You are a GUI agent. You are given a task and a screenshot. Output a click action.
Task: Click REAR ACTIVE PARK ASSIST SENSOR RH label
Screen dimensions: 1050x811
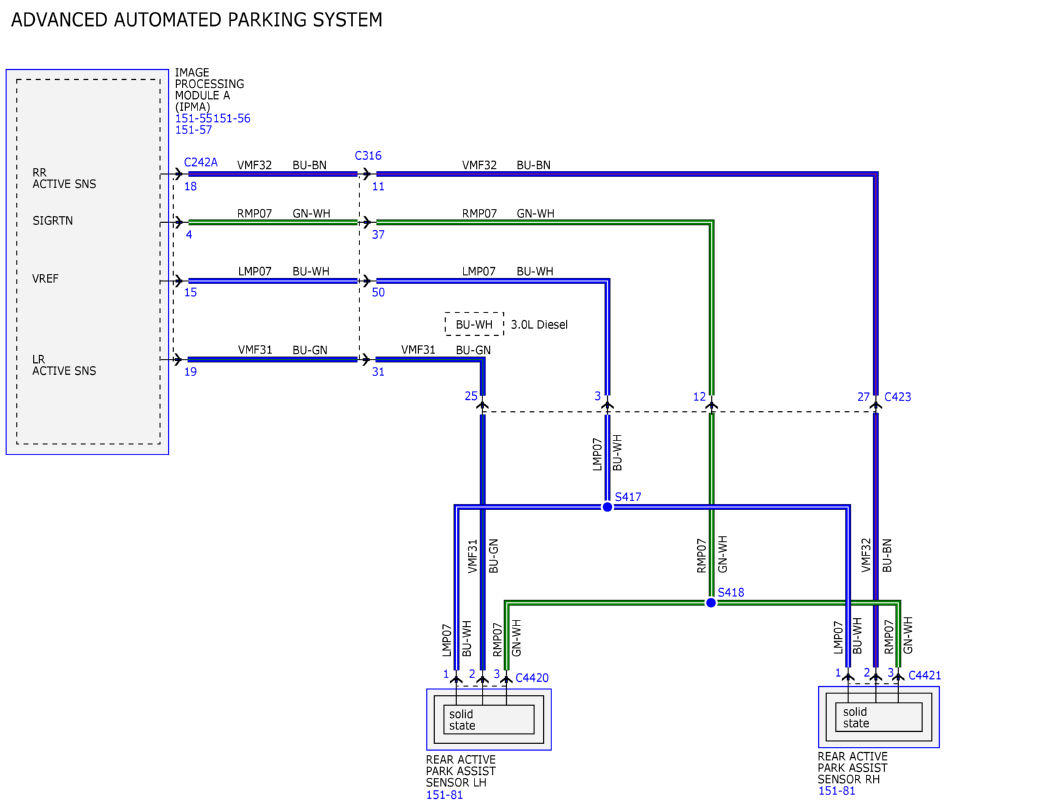[852, 767]
